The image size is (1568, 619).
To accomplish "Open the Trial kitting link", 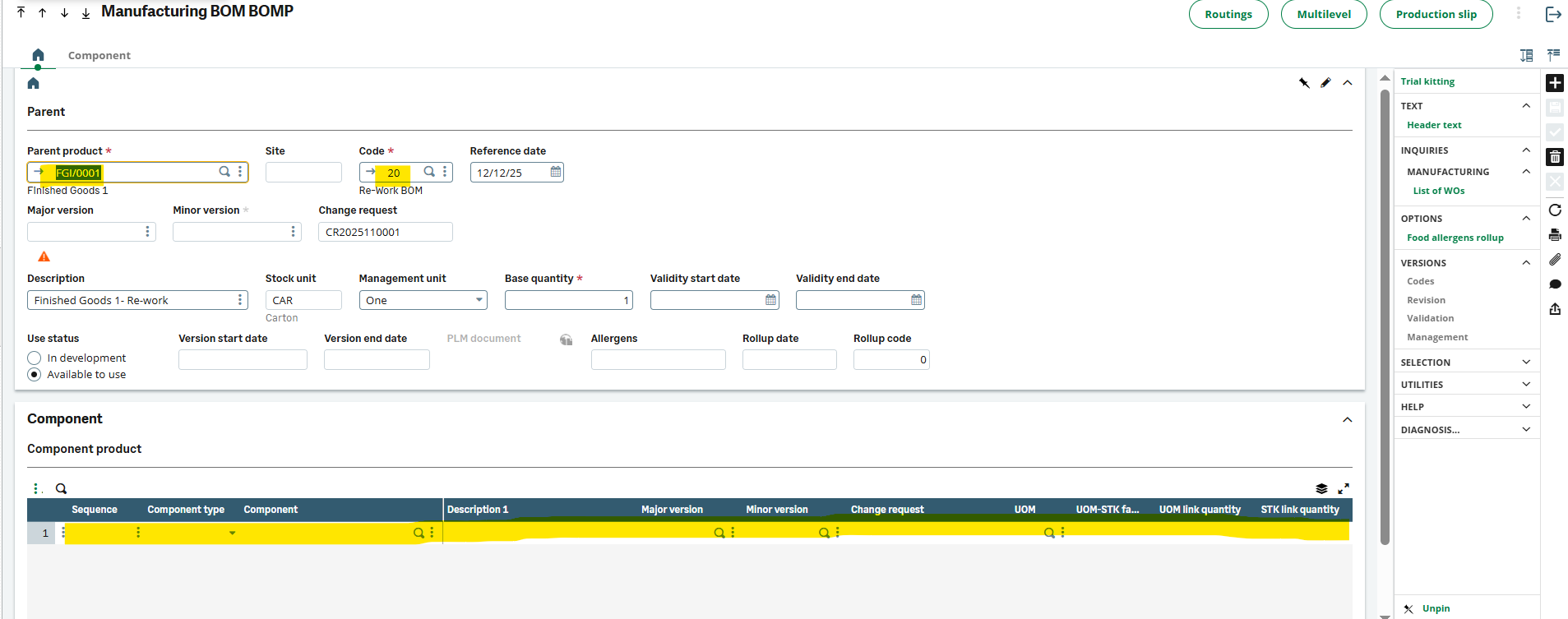I will pyautogui.click(x=1427, y=81).
